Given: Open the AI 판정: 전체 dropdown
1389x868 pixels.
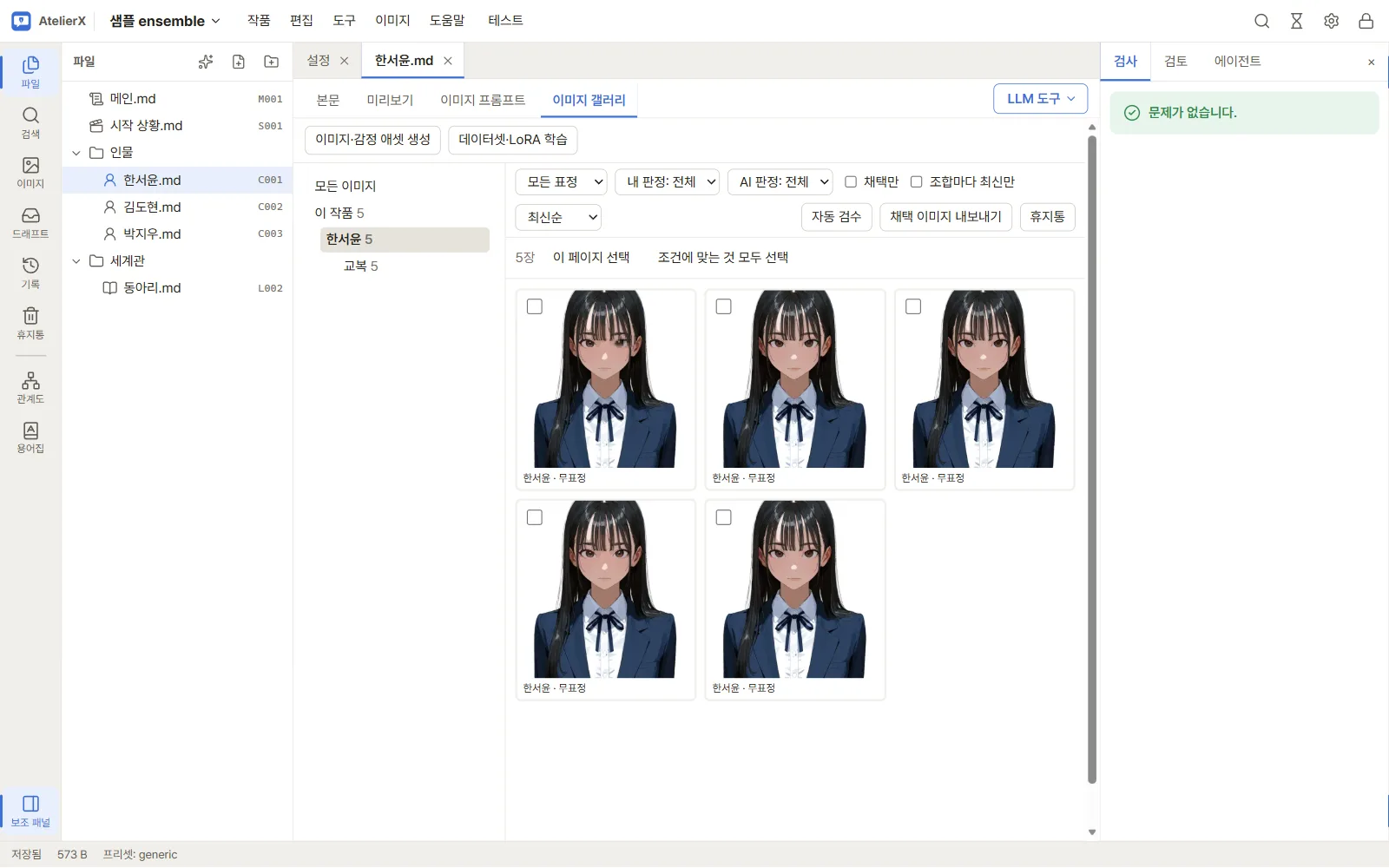Looking at the screenshot, I should point(780,181).
